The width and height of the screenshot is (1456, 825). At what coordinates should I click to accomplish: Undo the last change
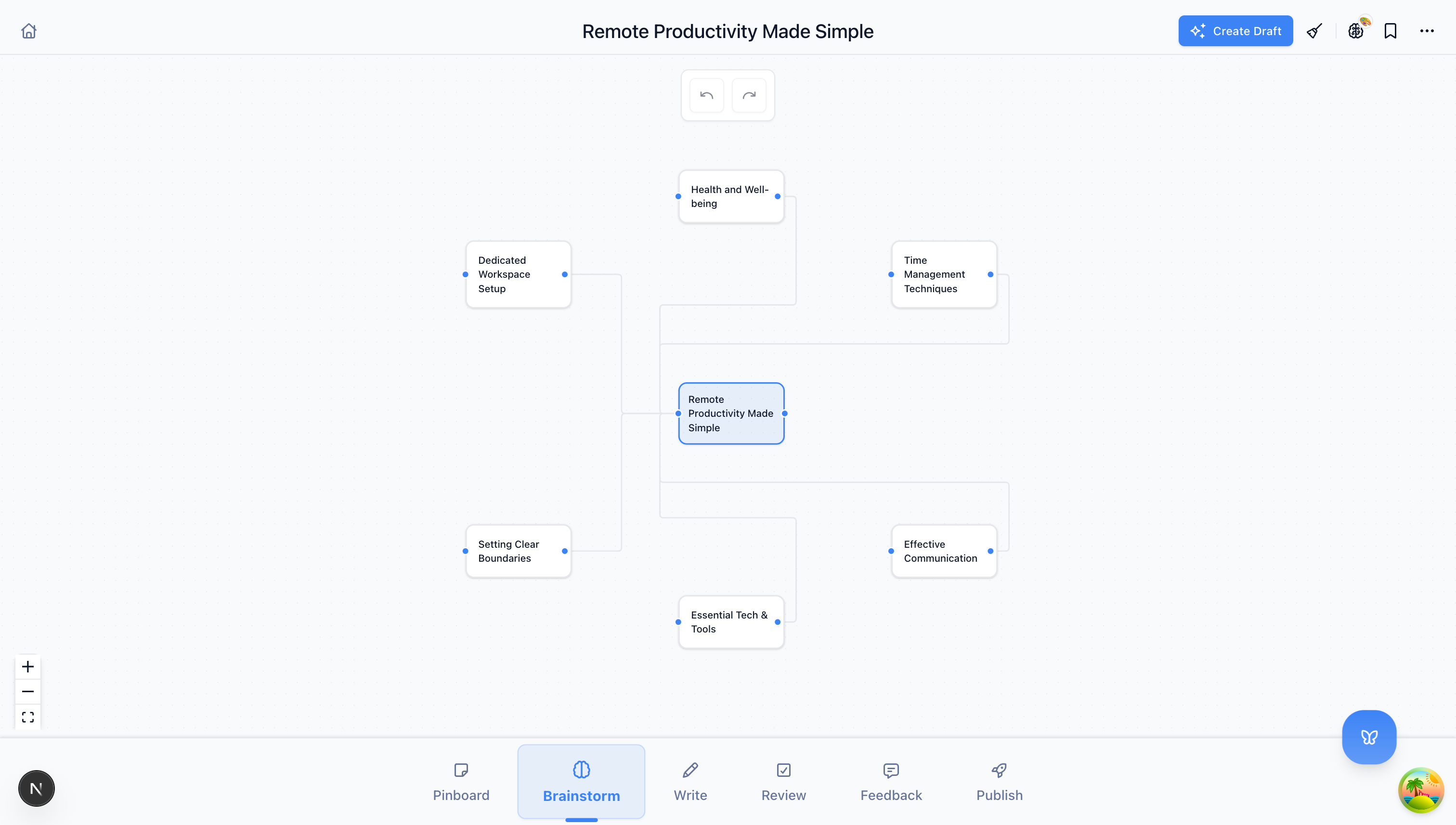706,95
